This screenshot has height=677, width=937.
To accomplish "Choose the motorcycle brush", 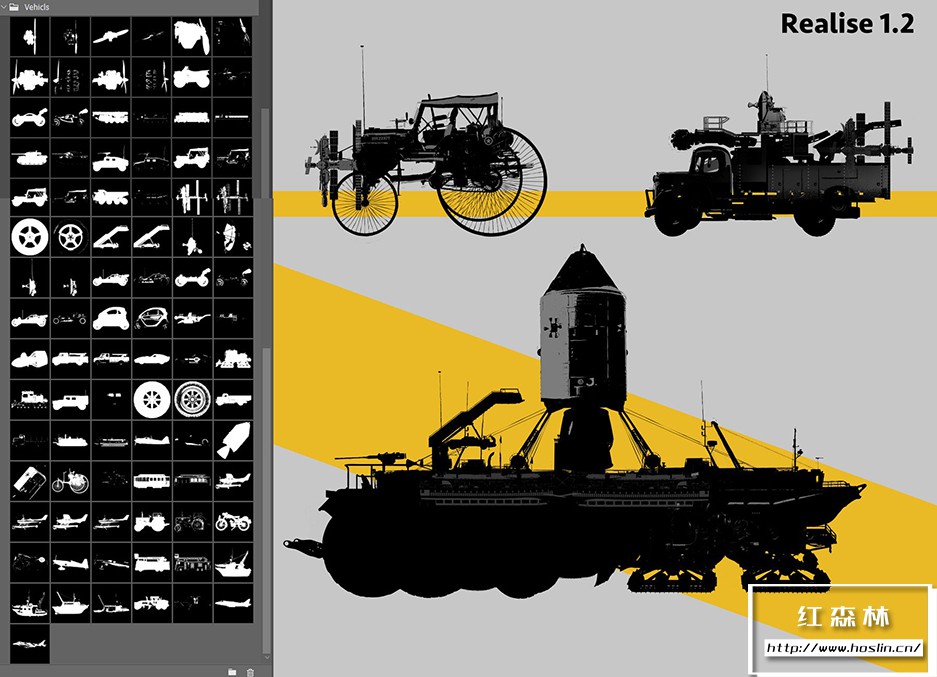I will coord(232,522).
